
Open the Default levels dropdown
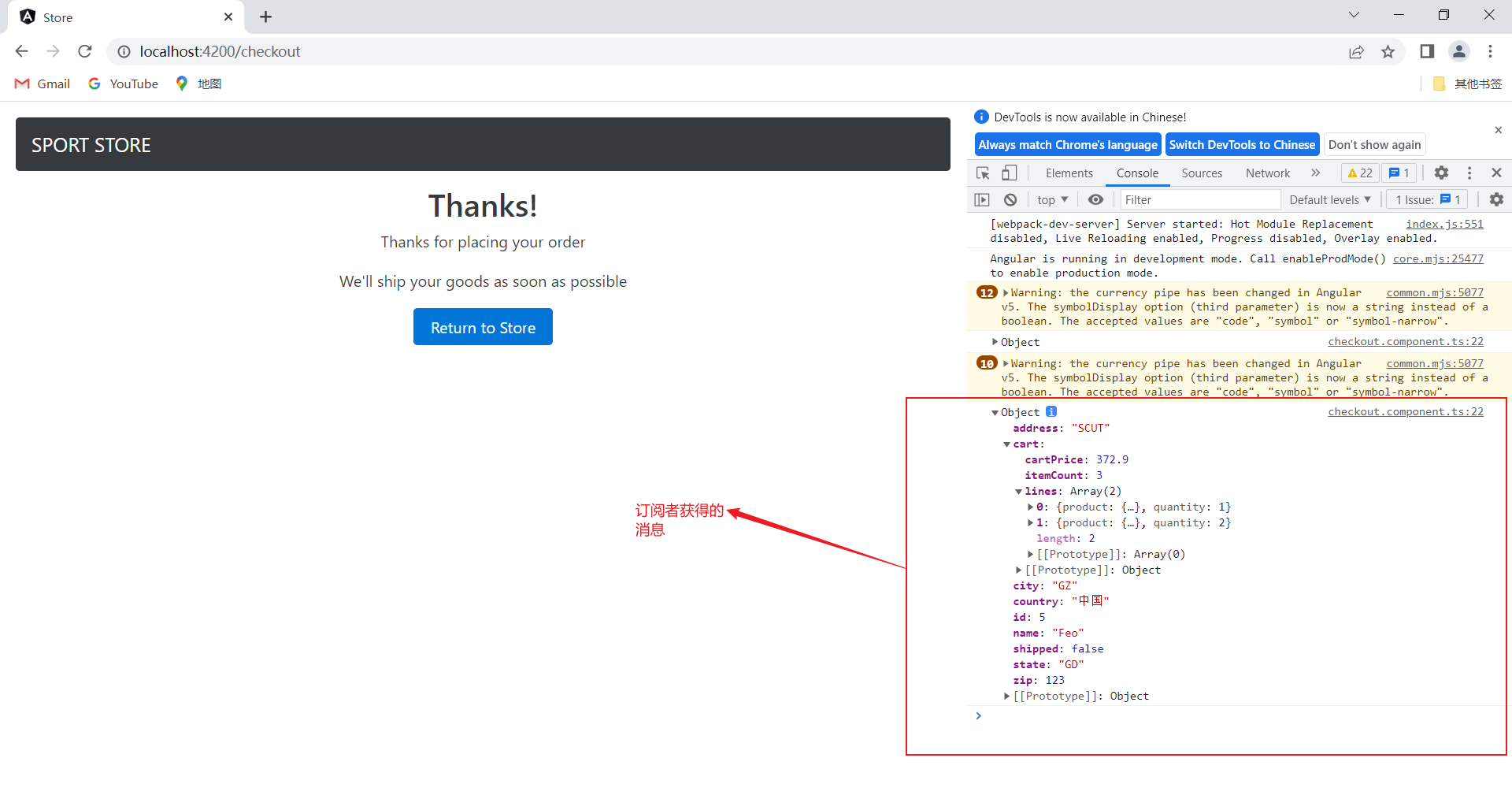[x=1329, y=200]
